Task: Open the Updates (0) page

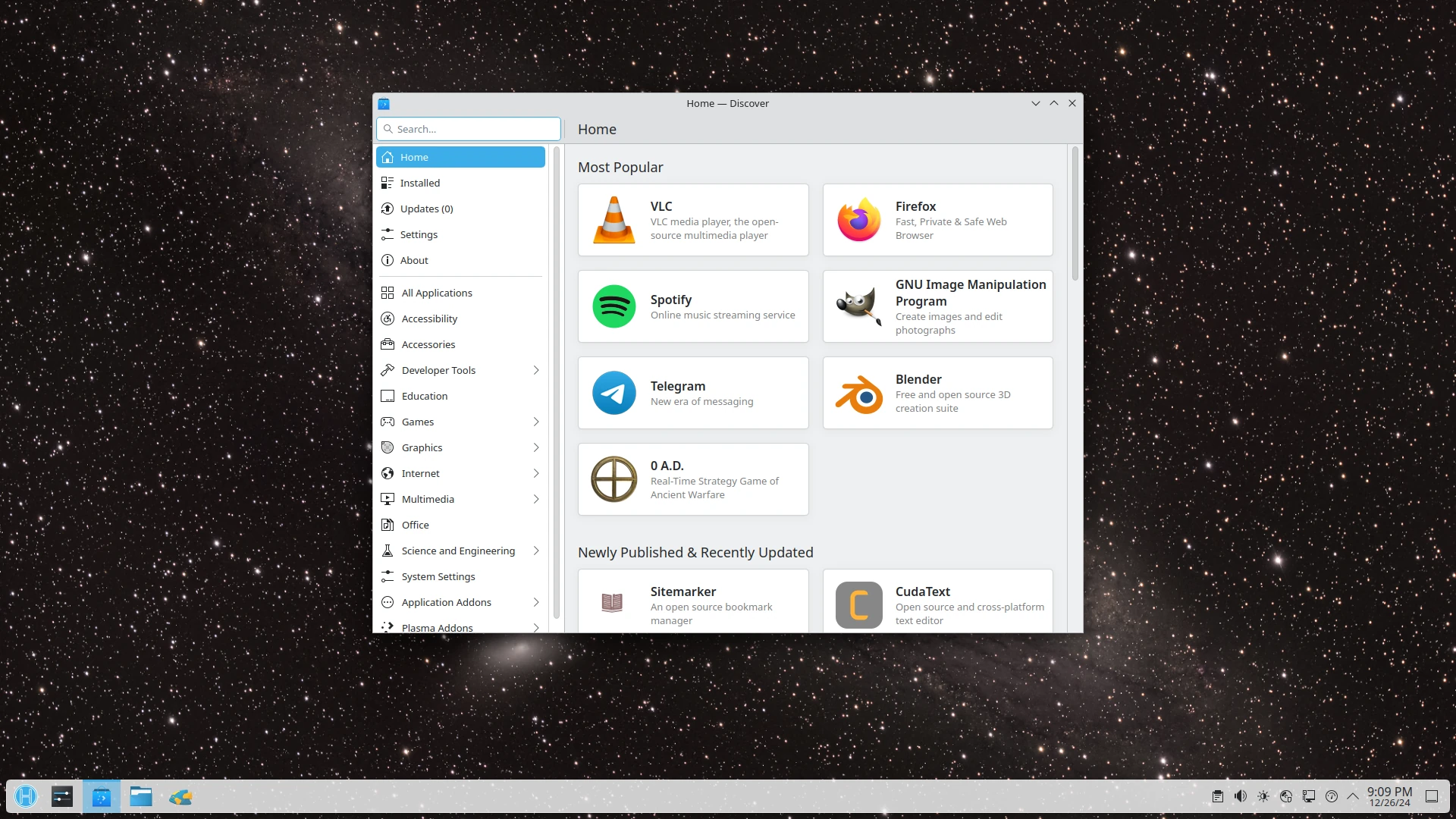Action: click(460, 209)
